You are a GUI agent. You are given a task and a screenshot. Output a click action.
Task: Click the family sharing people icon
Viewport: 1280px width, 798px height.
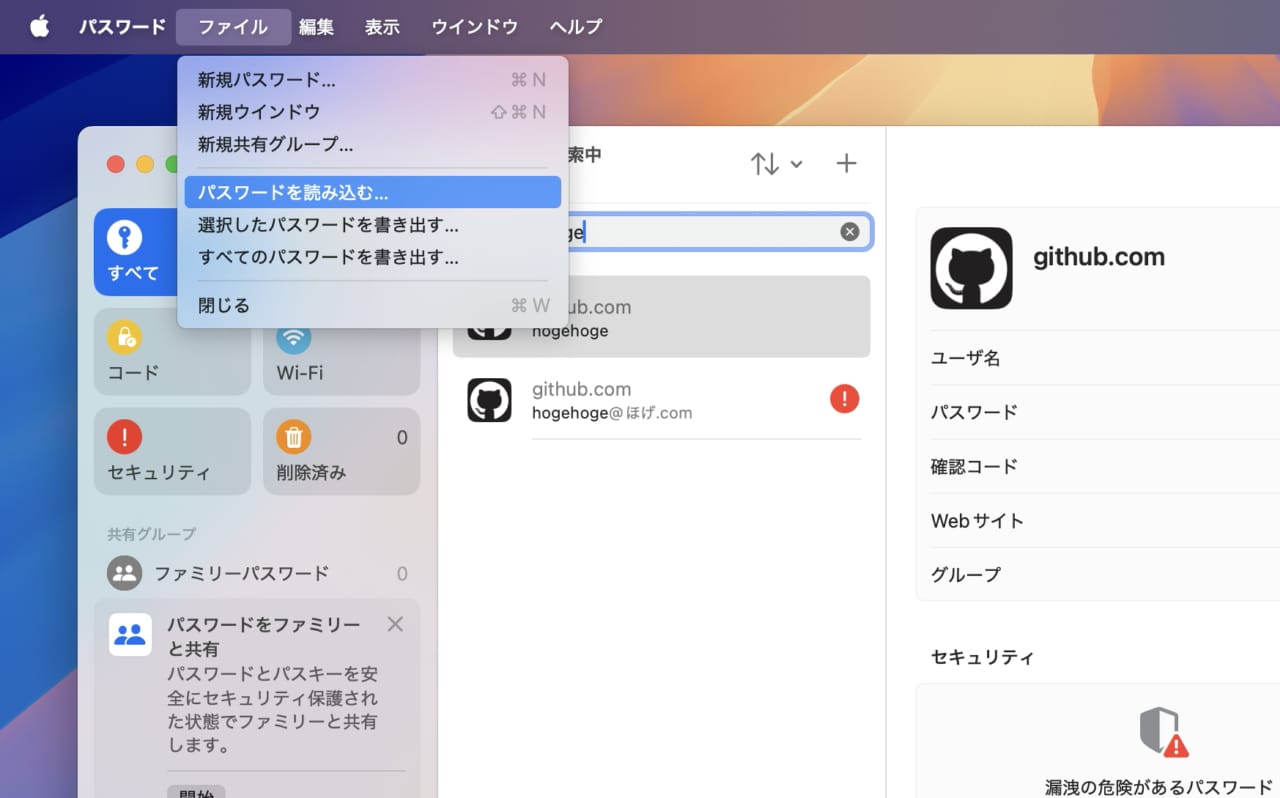coord(130,634)
